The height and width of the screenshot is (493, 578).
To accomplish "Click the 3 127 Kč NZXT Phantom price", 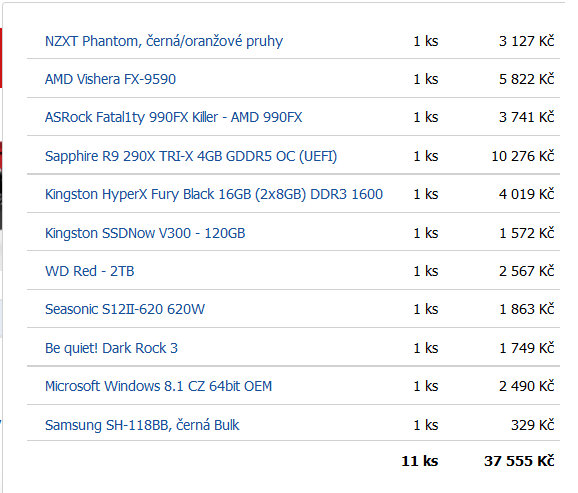I will pos(526,41).
